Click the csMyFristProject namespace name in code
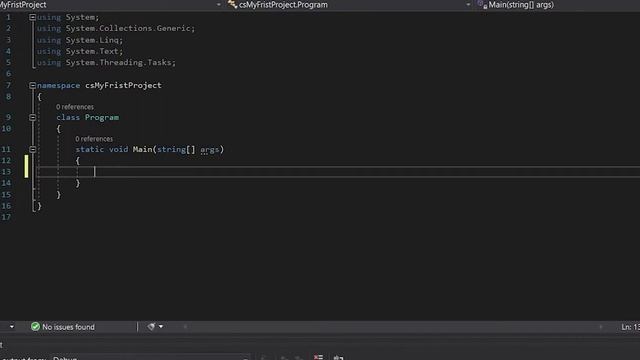This screenshot has width=640, height=360. 123,85
